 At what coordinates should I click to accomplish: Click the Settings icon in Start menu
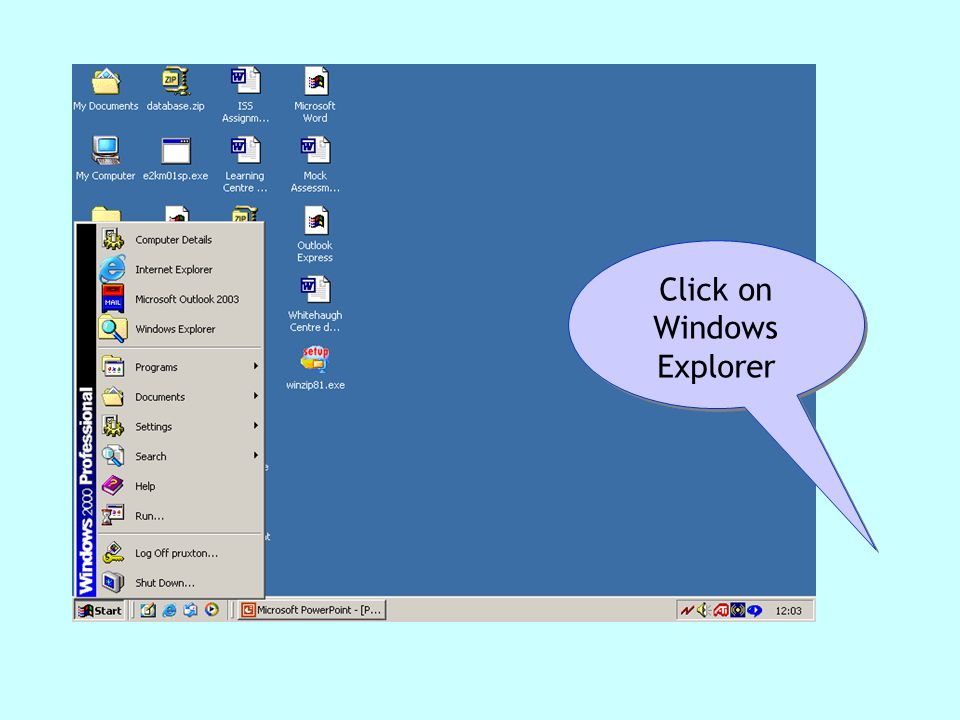point(113,426)
